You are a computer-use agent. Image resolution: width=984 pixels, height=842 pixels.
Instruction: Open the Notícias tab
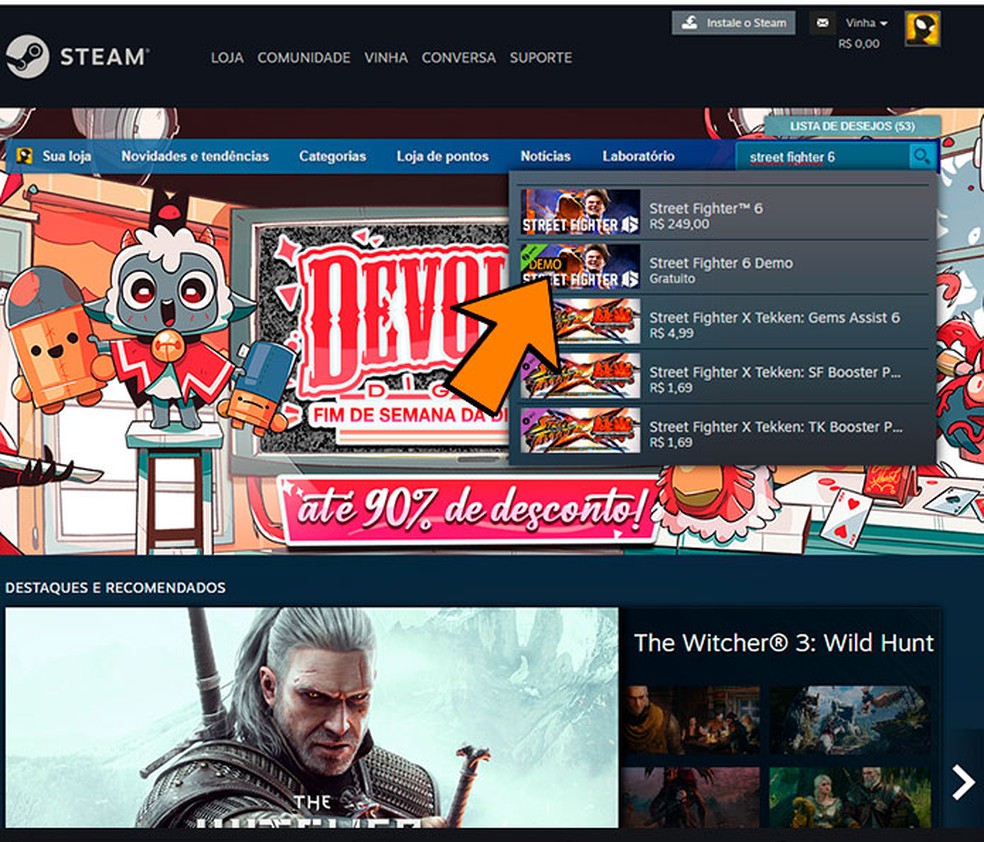pyautogui.click(x=545, y=157)
